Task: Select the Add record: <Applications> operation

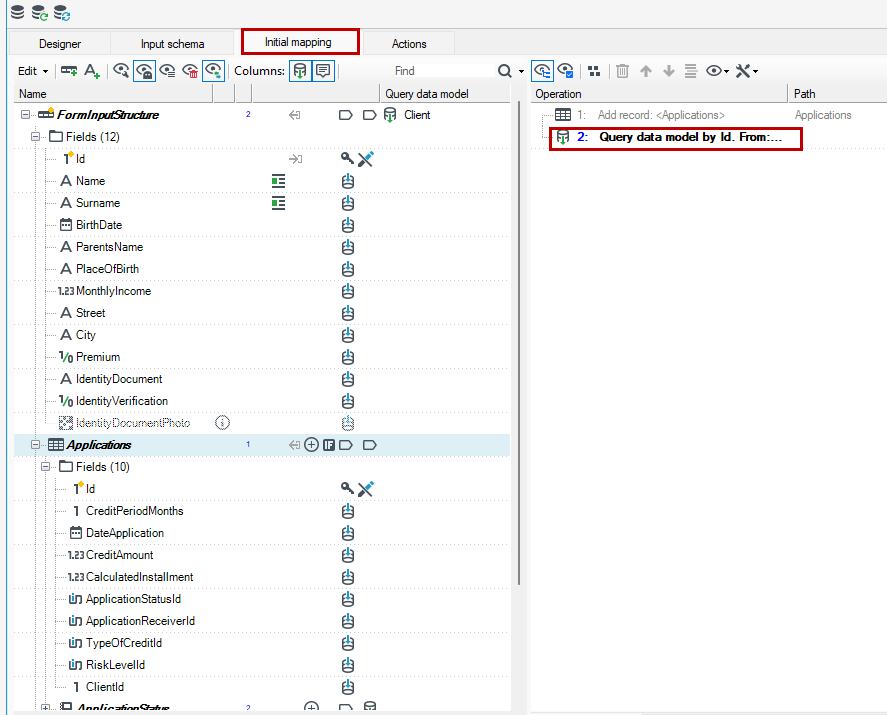Action: (661, 115)
